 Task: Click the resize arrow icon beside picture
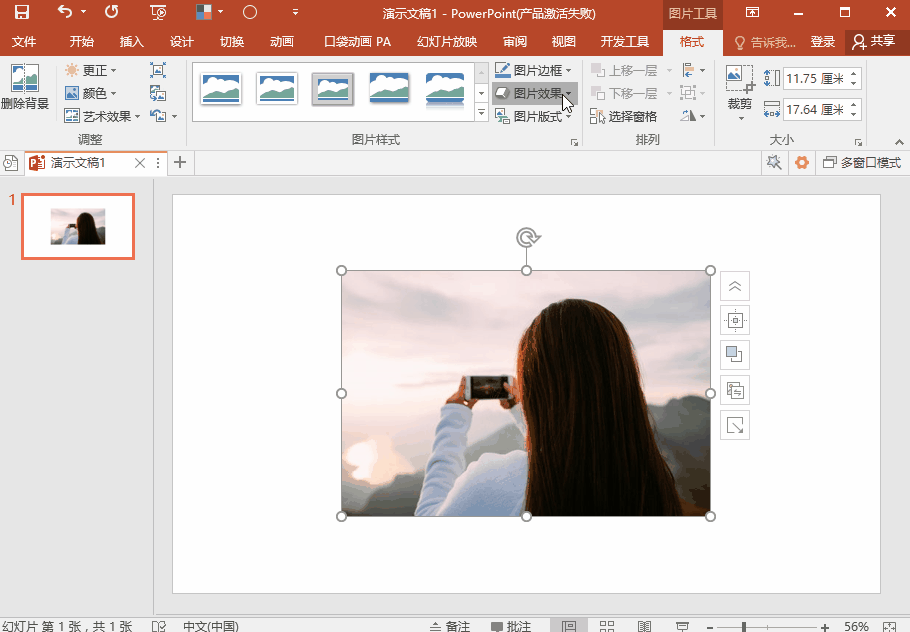tap(735, 425)
